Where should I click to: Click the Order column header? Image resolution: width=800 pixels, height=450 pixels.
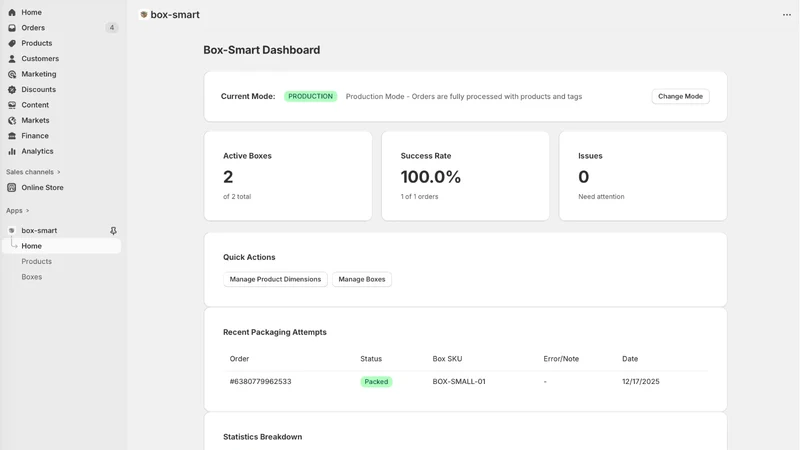(239, 359)
